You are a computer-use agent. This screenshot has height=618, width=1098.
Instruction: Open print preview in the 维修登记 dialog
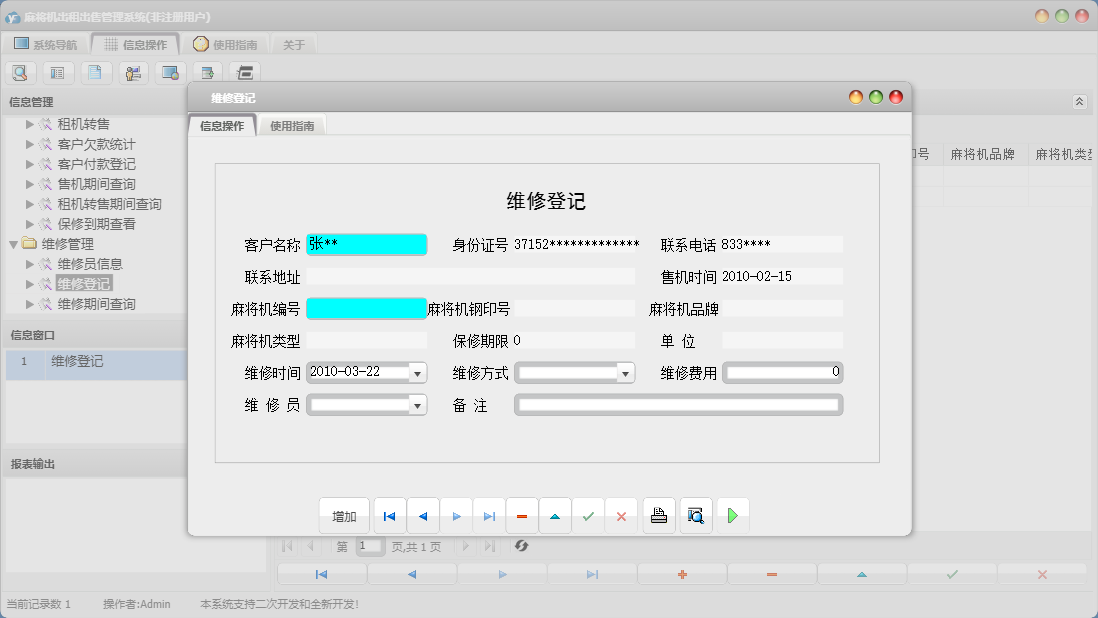pyautogui.click(x=695, y=515)
